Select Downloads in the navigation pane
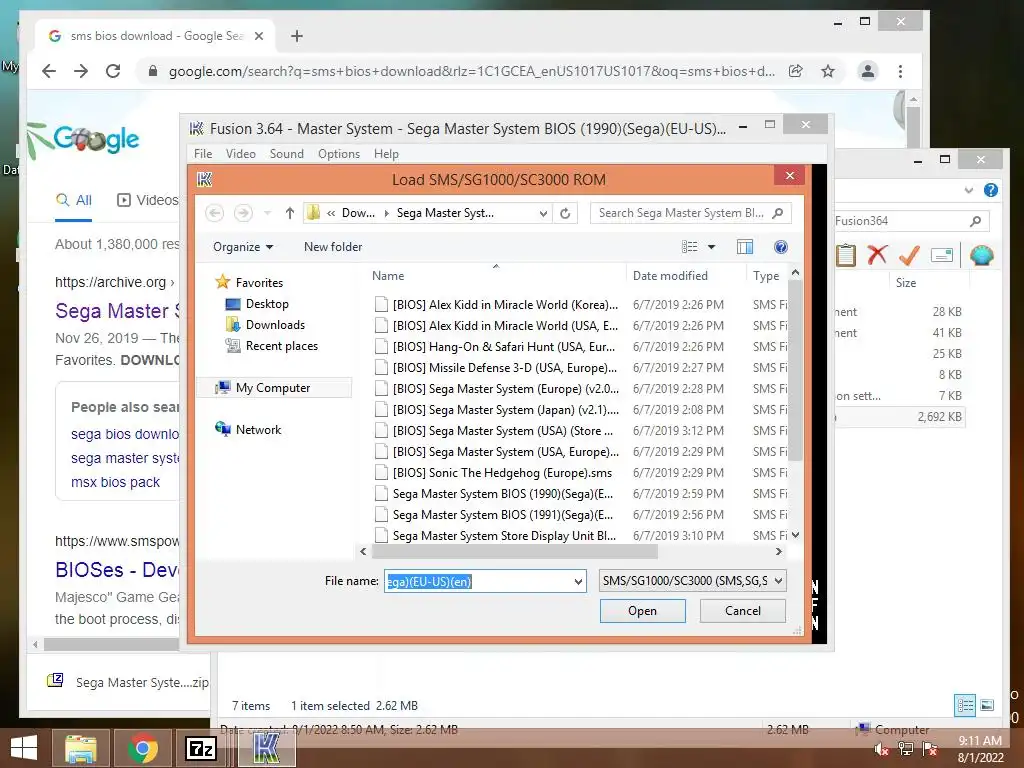Image resolution: width=1024 pixels, height=768 pixels. point(265,325)
